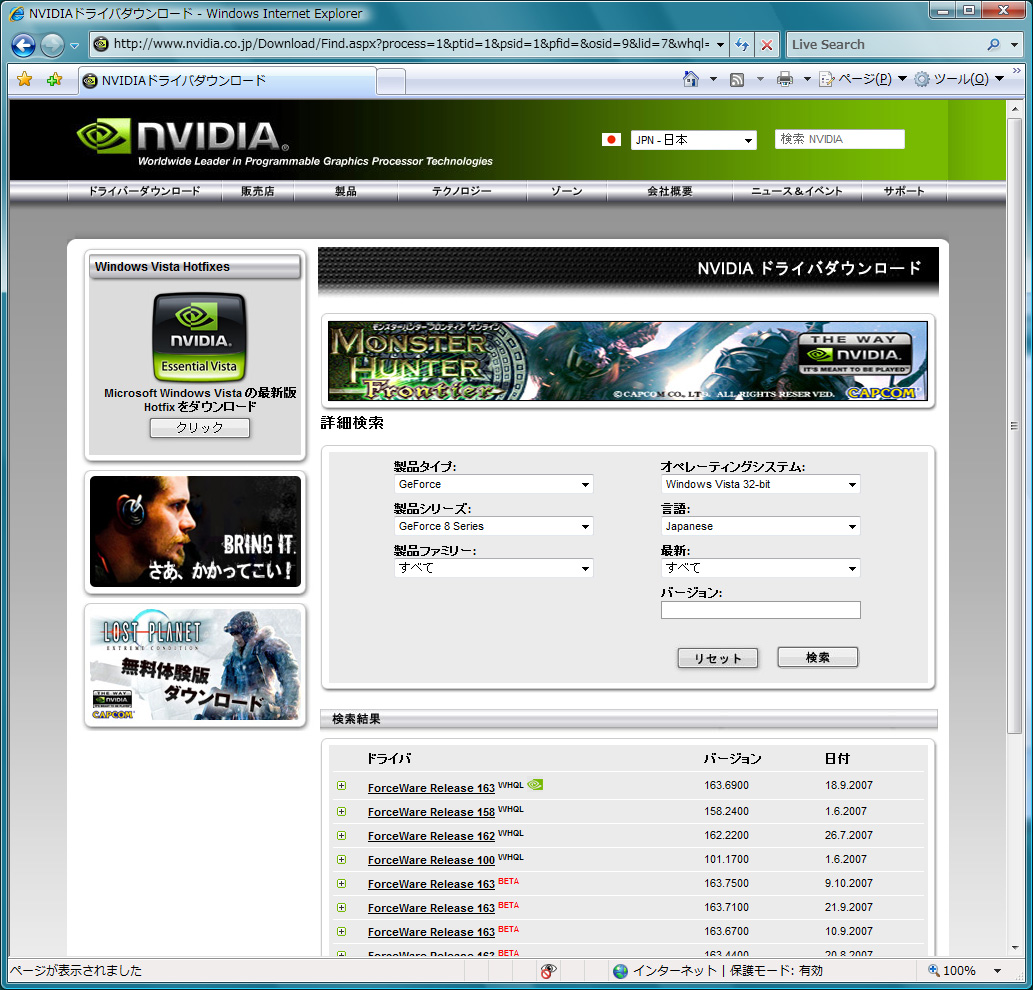Open the address bar history dropdown arrow
This screenshot has height=990, width=1033.
[721, 45]
